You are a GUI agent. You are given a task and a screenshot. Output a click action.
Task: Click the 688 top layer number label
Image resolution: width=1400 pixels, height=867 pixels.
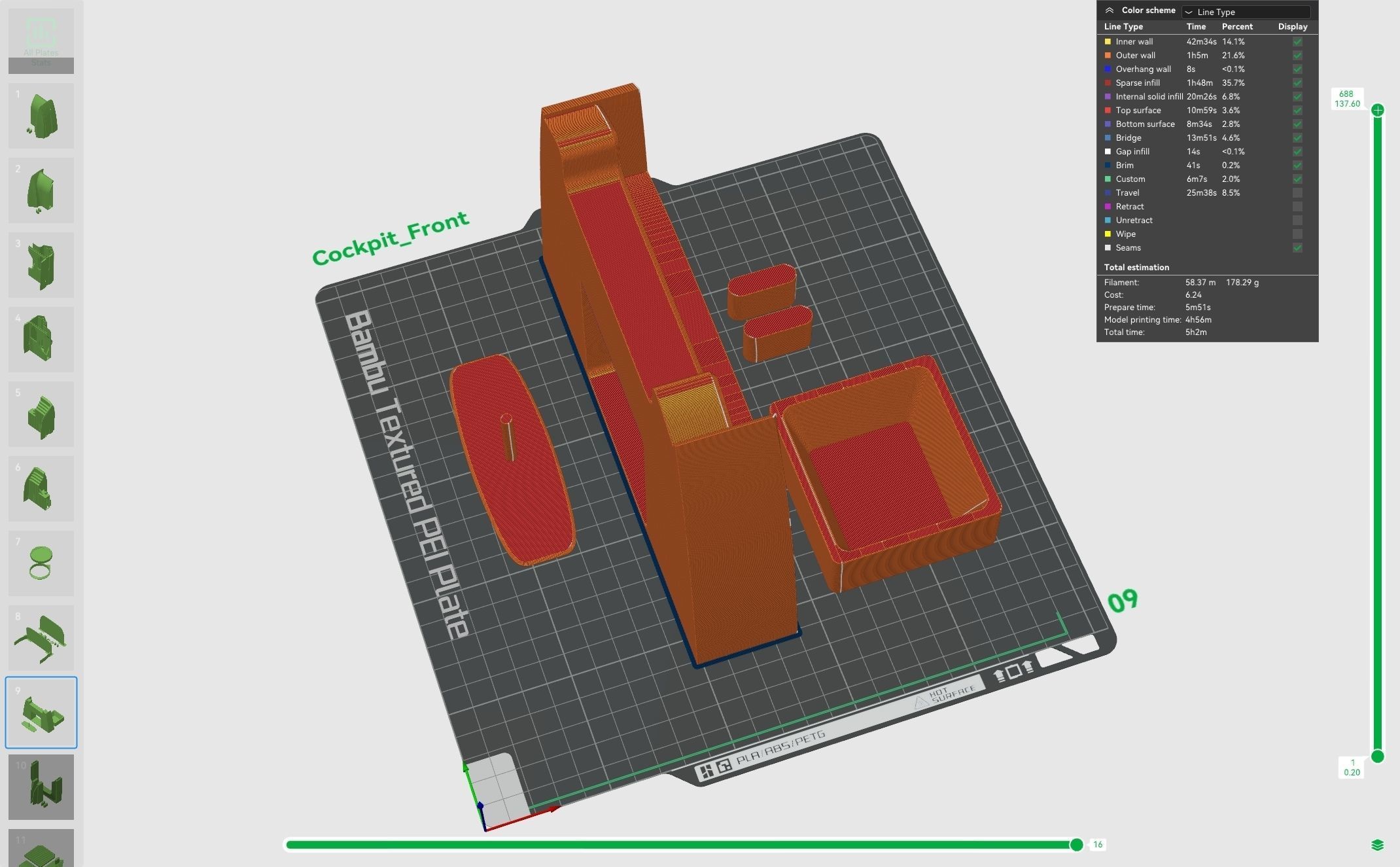point(1346,94)
